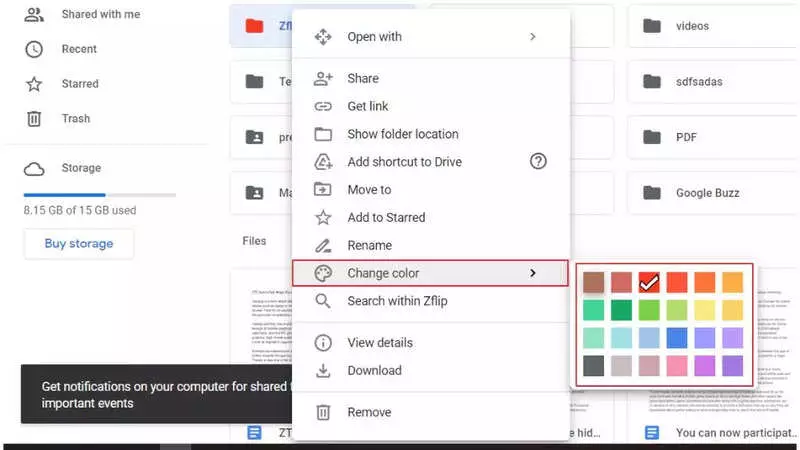Pick the checked red color swatch

649,282
